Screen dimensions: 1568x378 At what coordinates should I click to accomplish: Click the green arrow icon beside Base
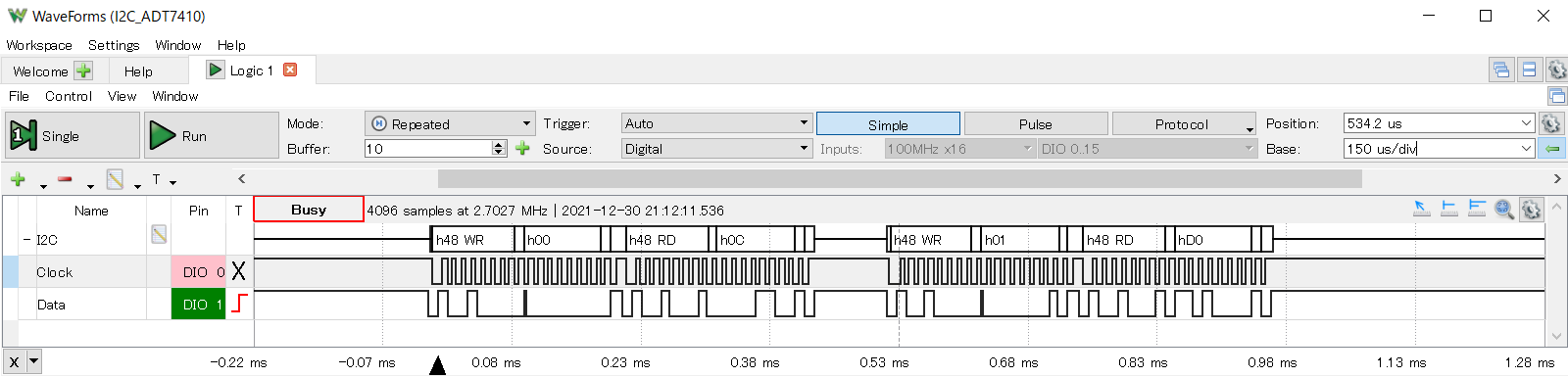(x=1552, y=149)
